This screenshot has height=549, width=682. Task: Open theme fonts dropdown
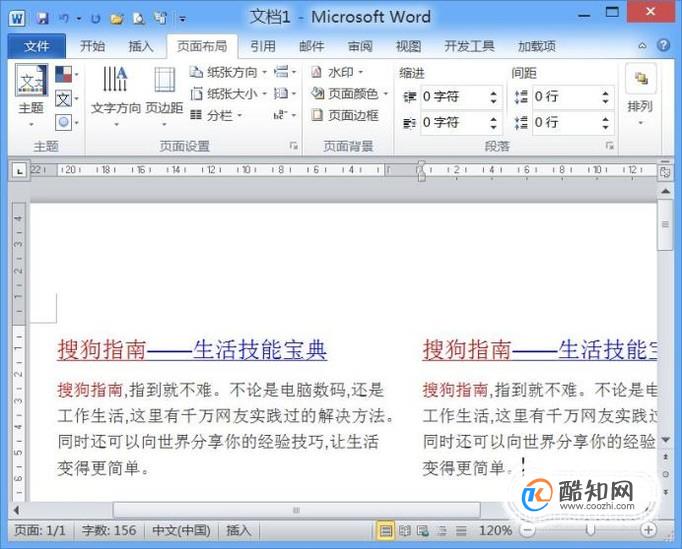click(67, 99)
